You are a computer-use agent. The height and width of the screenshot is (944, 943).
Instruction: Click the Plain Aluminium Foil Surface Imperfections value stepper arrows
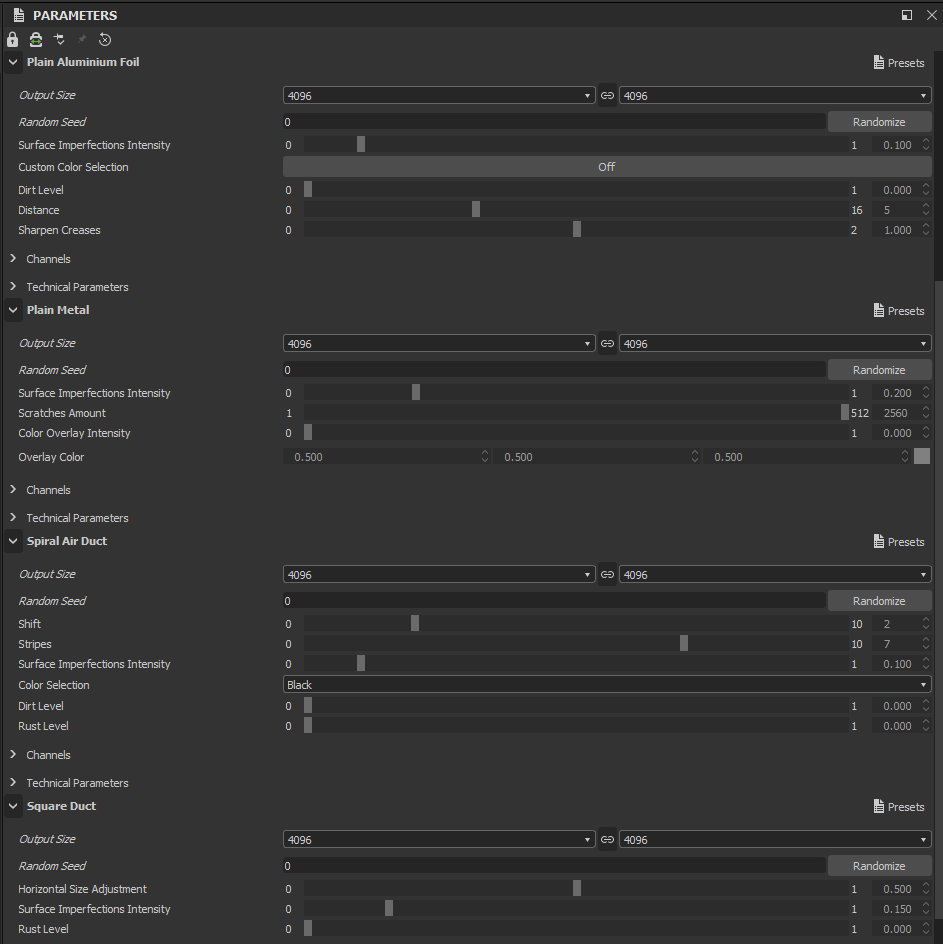(x=926, y=144)
